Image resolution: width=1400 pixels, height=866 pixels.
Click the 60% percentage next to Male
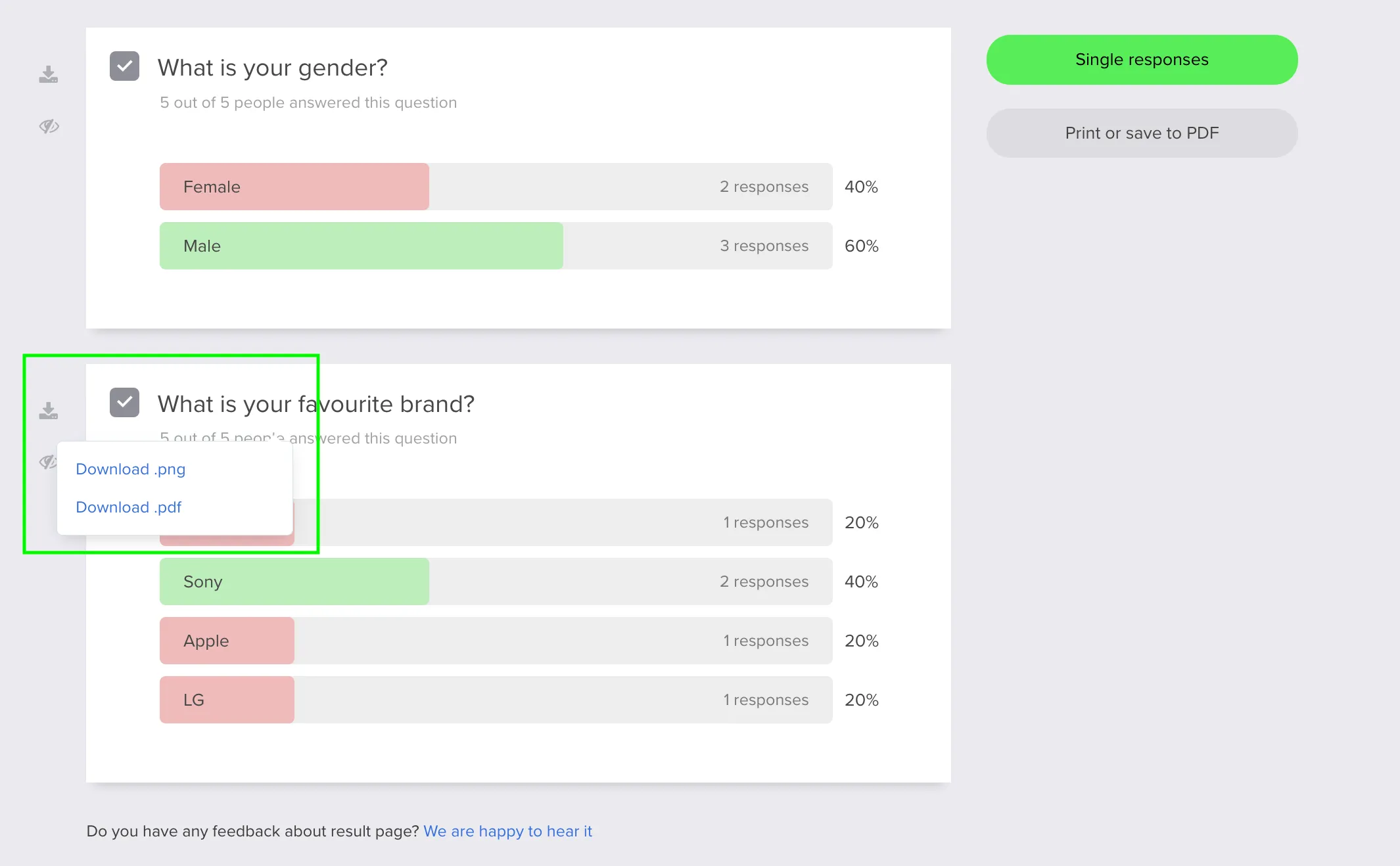click(861, 246)
